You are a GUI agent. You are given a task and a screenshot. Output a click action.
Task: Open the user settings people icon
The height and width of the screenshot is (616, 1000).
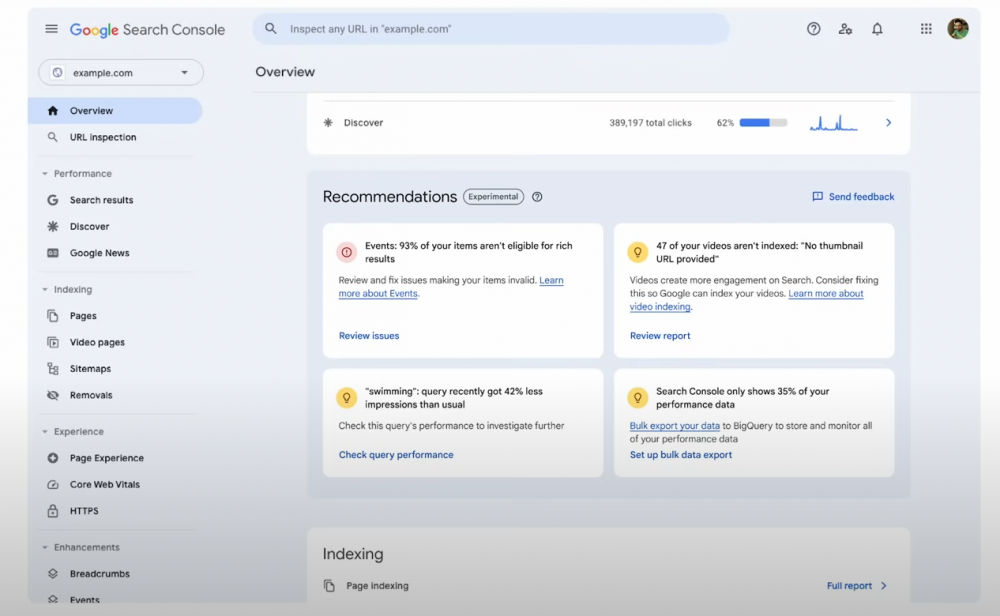[x=845, y=29]
